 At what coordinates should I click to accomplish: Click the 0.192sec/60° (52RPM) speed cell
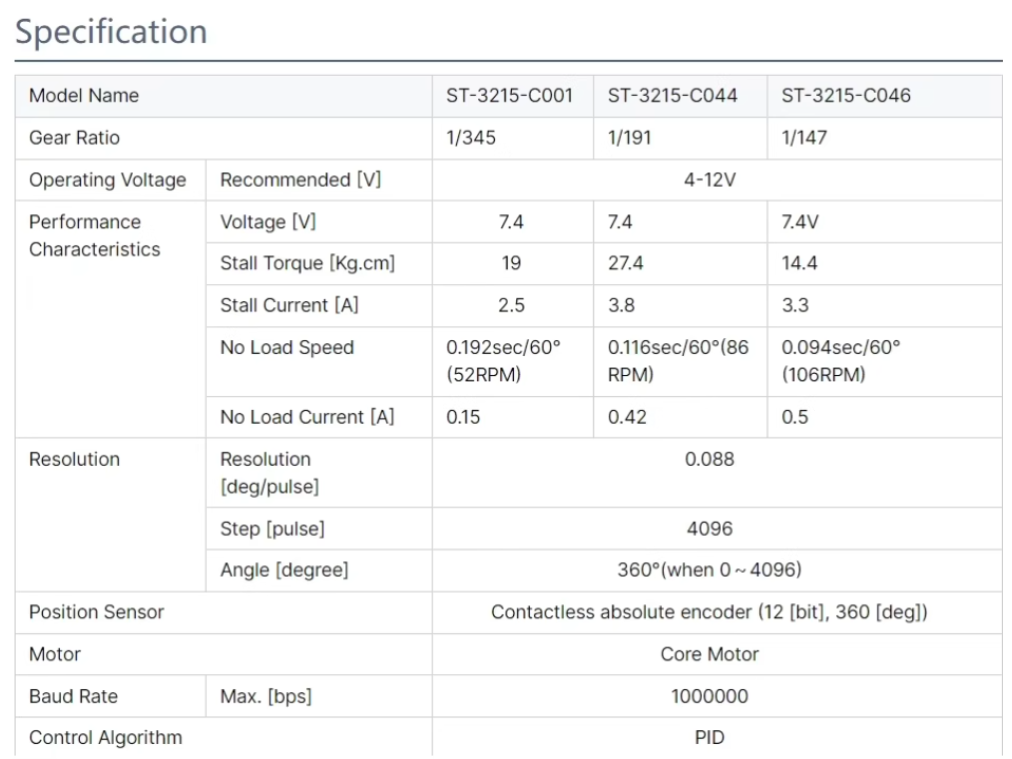click(x=503, y=361)
